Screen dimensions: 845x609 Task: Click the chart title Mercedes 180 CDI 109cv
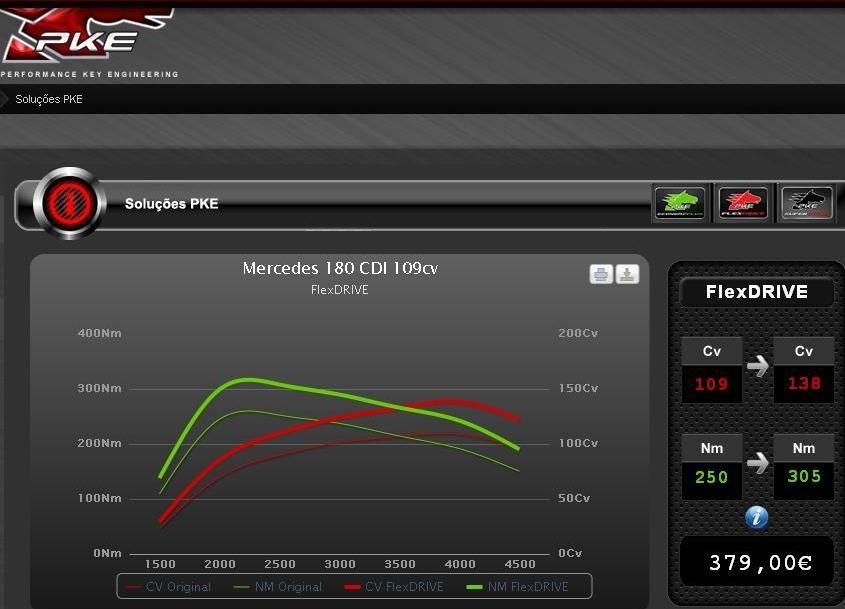[340, 268]
